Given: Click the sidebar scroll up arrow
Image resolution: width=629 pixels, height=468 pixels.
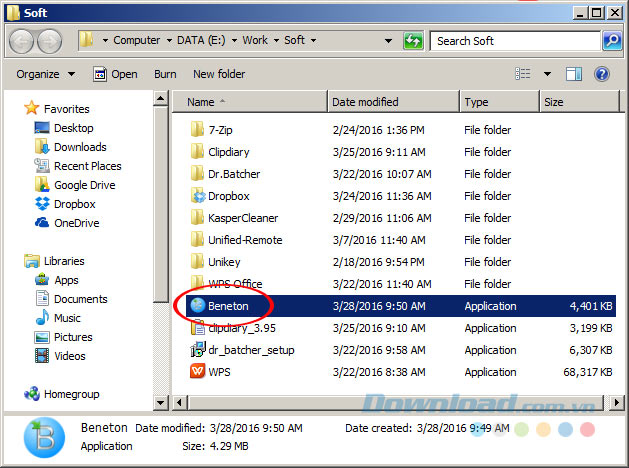Looking at the screenshot, I should coord(160,99).
